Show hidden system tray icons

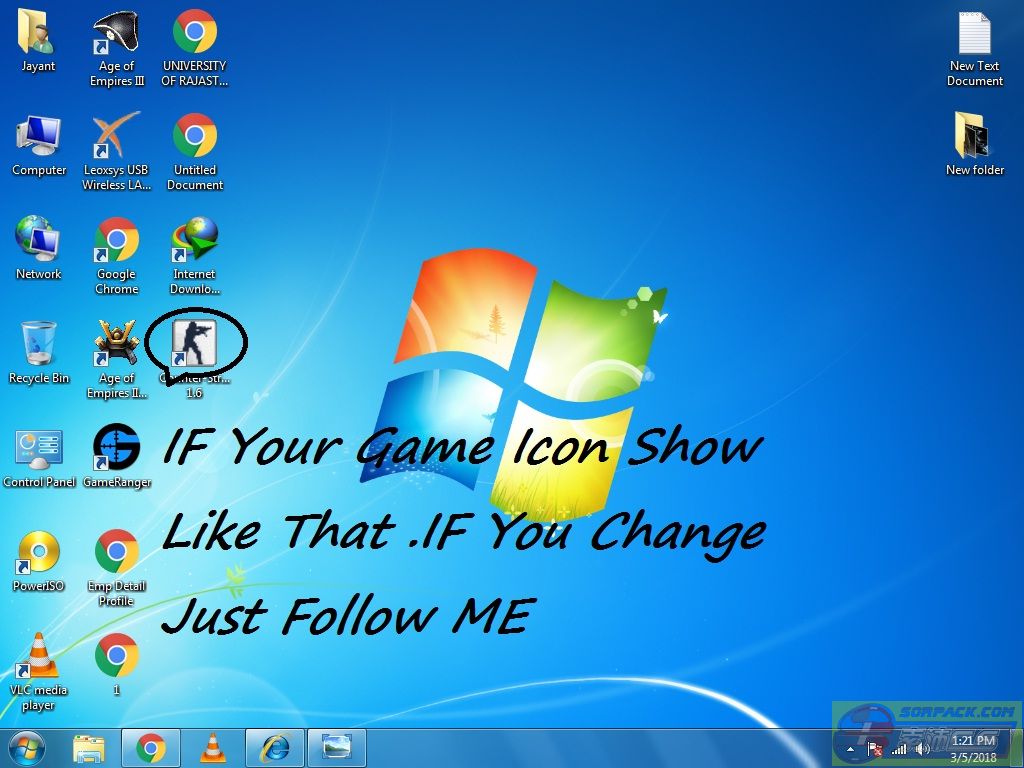click(851, 748)
